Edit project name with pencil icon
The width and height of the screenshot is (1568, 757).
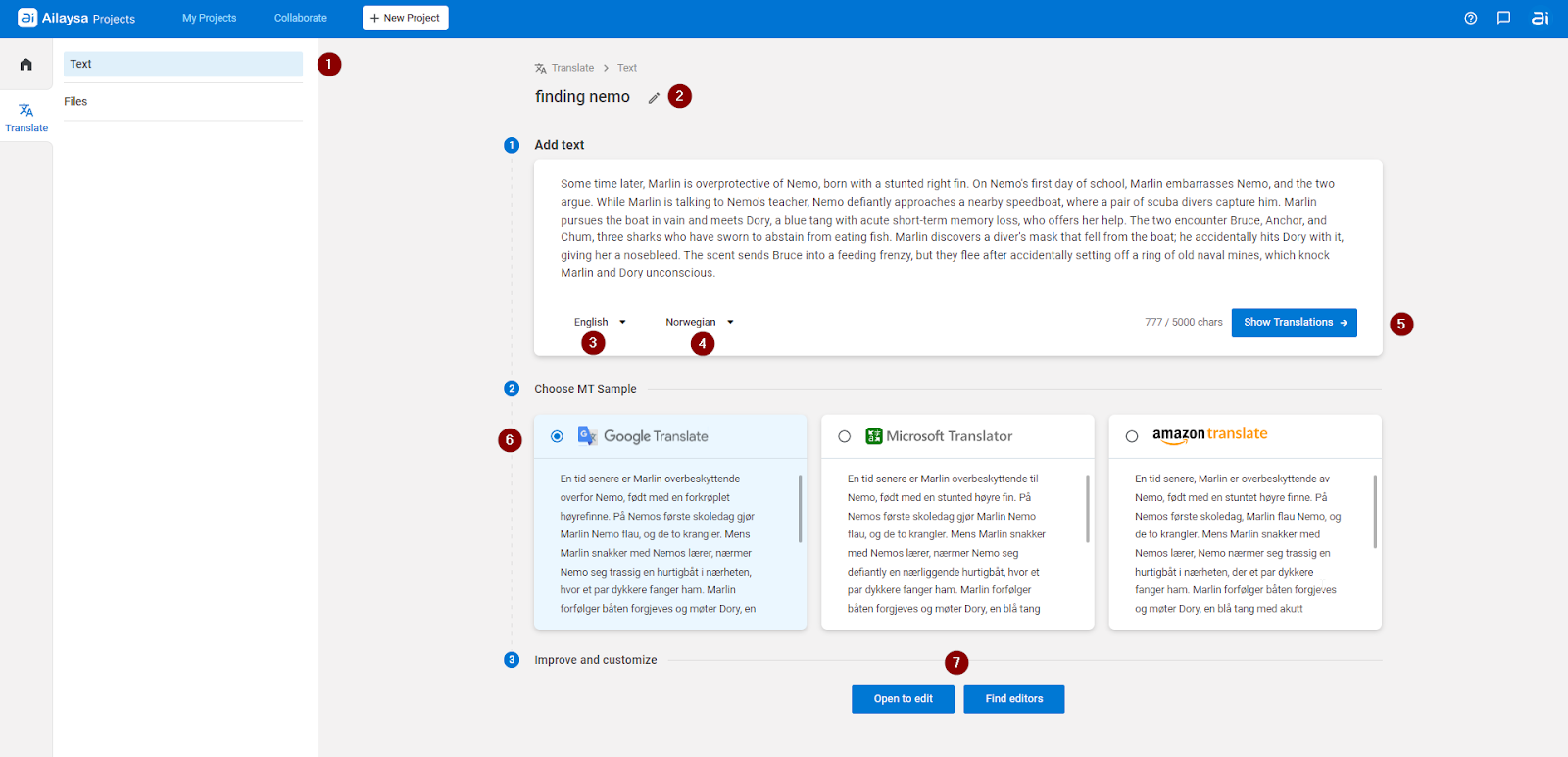[654, 98]
